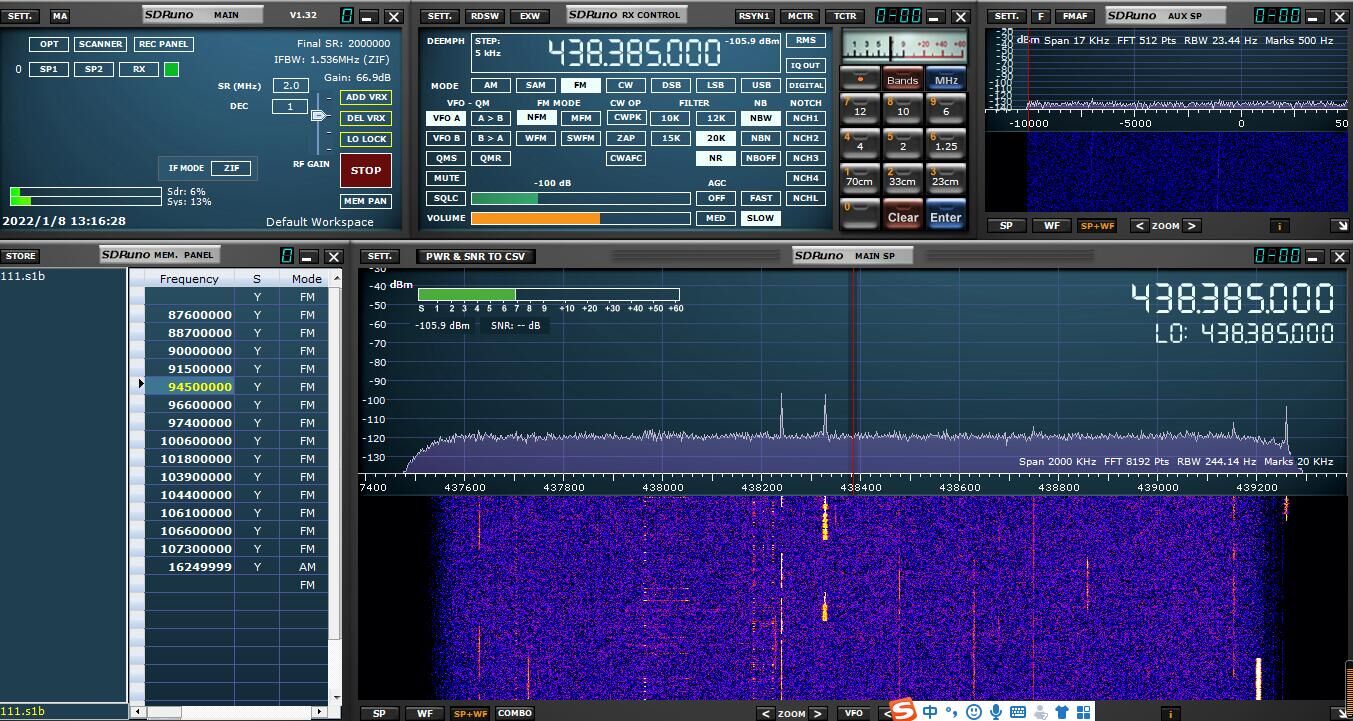Click the info icon in AUX SP
The width and height of the screenshot is (1353, 721).
pos(1279,226)
